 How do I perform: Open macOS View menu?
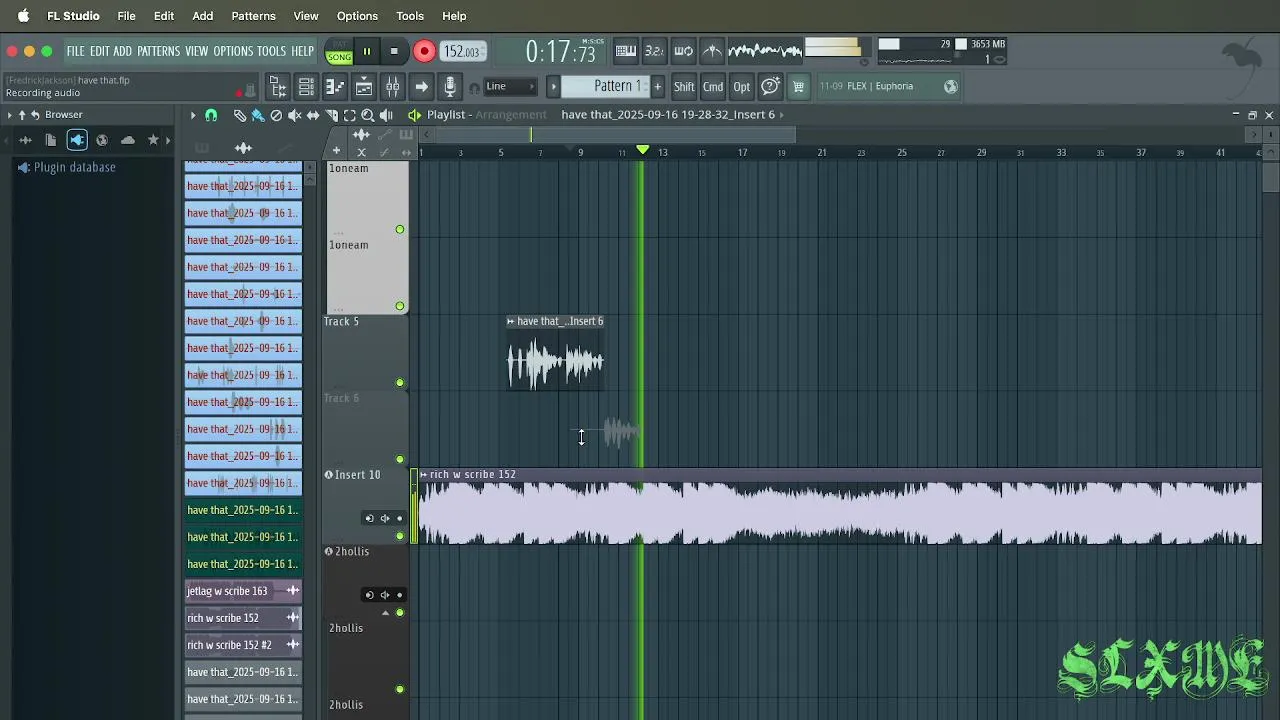coord(306,16)
